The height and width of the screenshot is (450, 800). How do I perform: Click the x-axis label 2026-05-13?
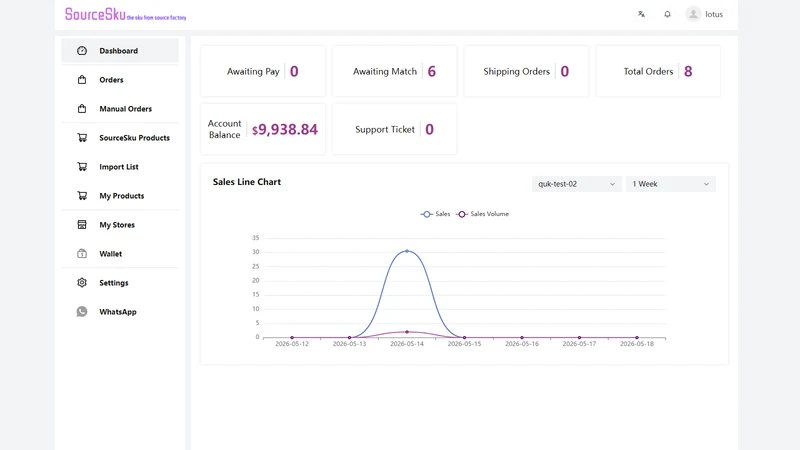pyautogui.click(x=349, y=344)
